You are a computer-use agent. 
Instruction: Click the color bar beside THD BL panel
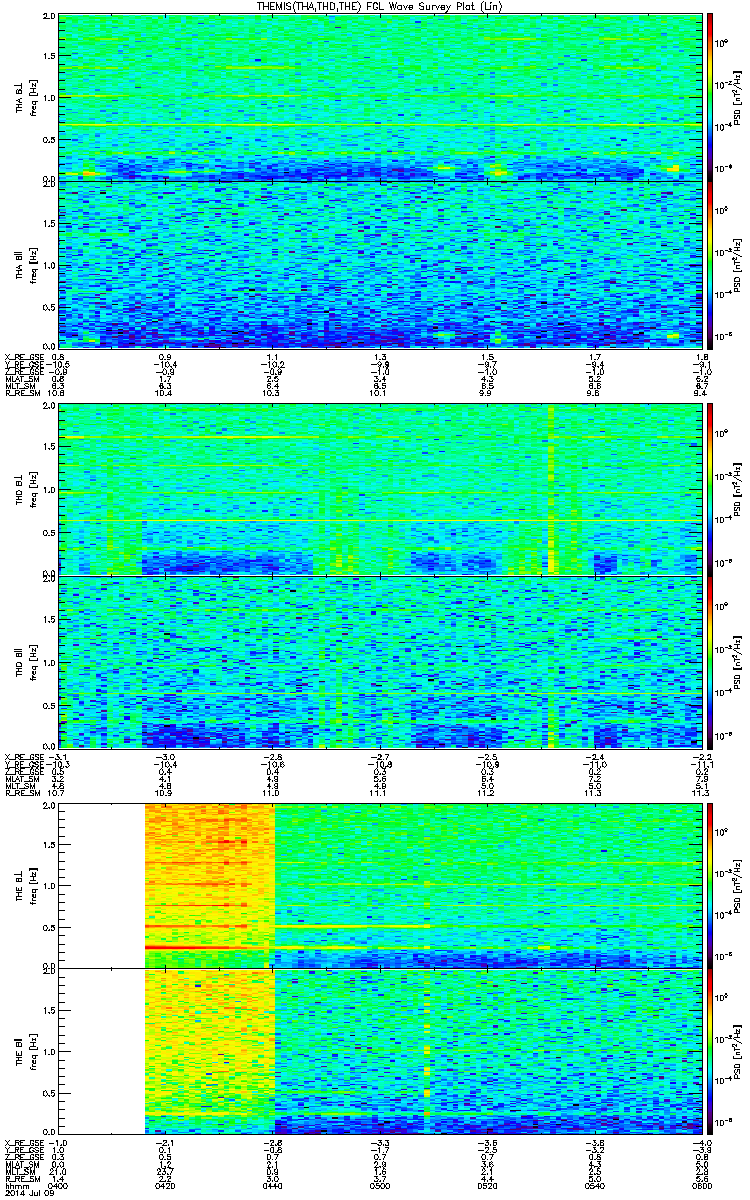point(711,489)
